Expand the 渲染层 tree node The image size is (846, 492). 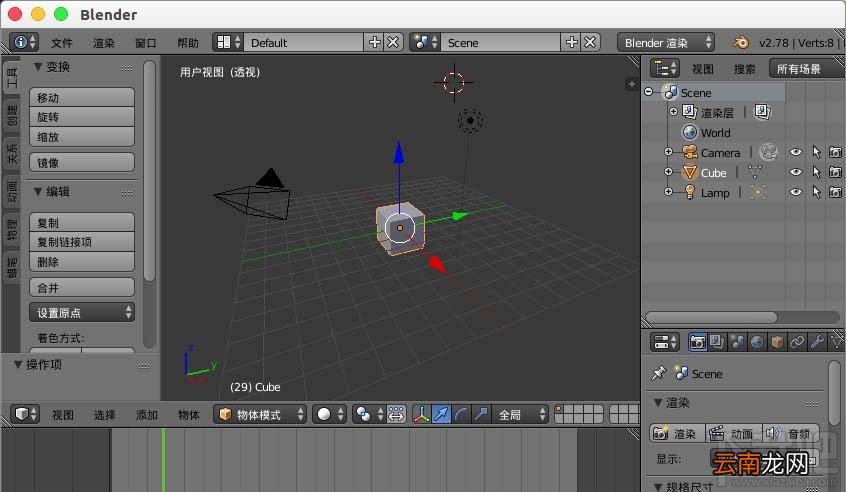(673, 112)
